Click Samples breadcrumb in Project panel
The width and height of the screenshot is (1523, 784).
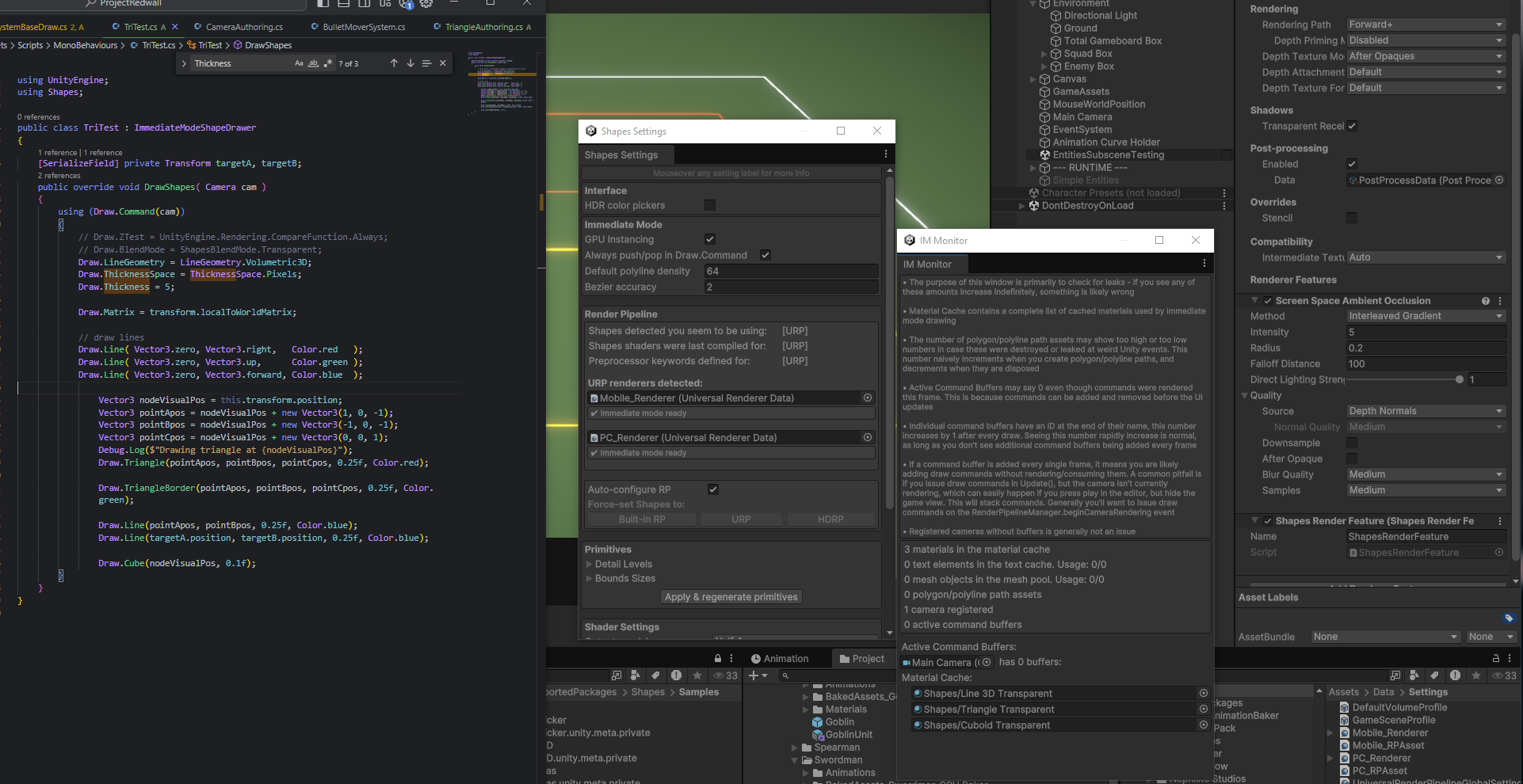[699, 692]
